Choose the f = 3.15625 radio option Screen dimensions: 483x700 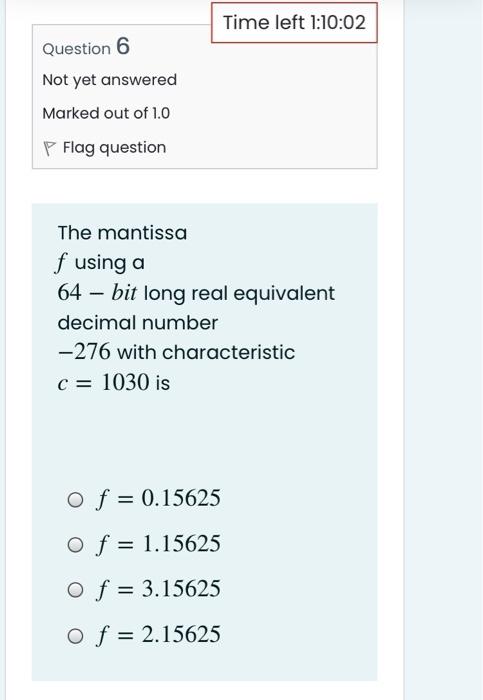pos(75,590)
